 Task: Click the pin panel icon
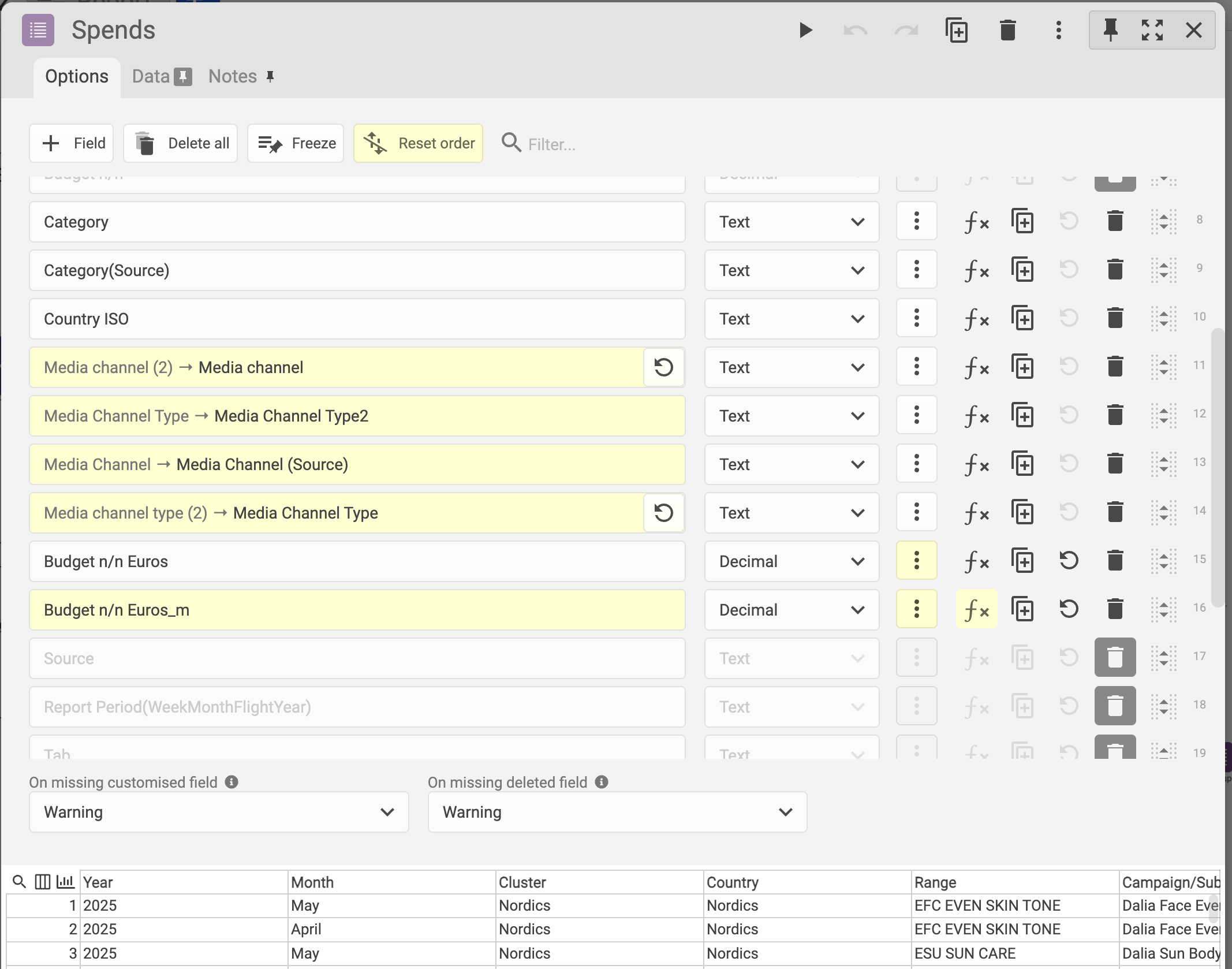(x=1110, y=30)
